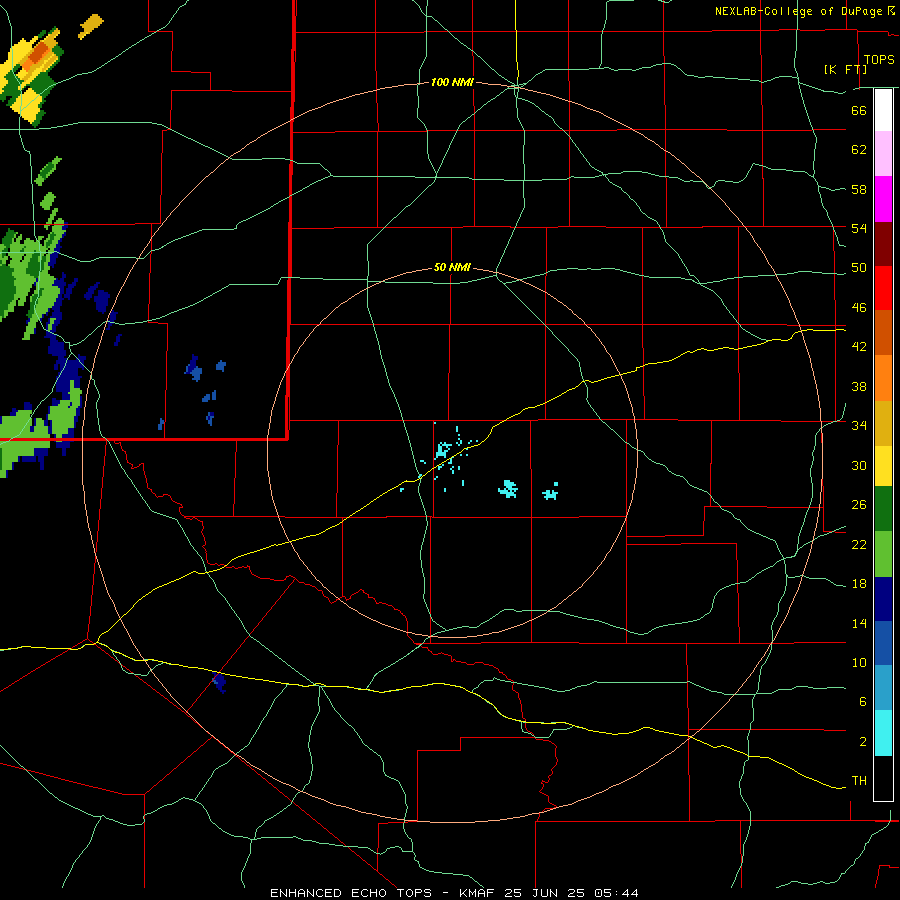Click the '26' legend value
This screenshot has width=900, height=900.
[859, 505]
